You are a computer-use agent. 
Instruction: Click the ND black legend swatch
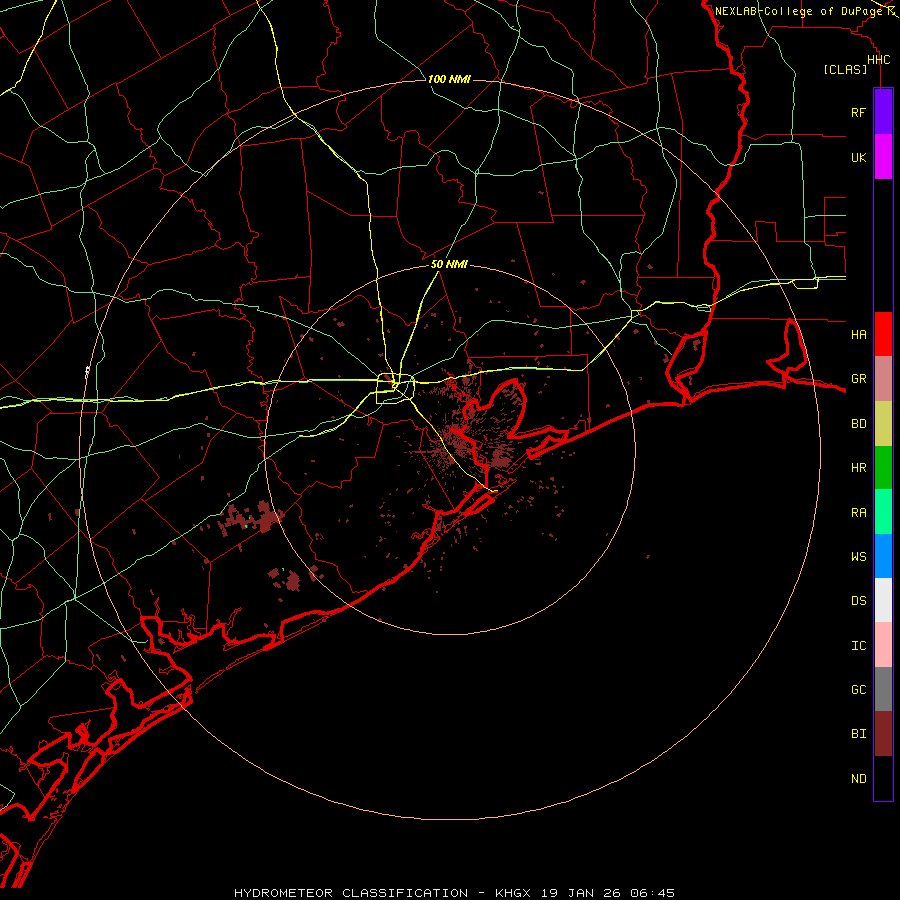[x=883, y=778]
